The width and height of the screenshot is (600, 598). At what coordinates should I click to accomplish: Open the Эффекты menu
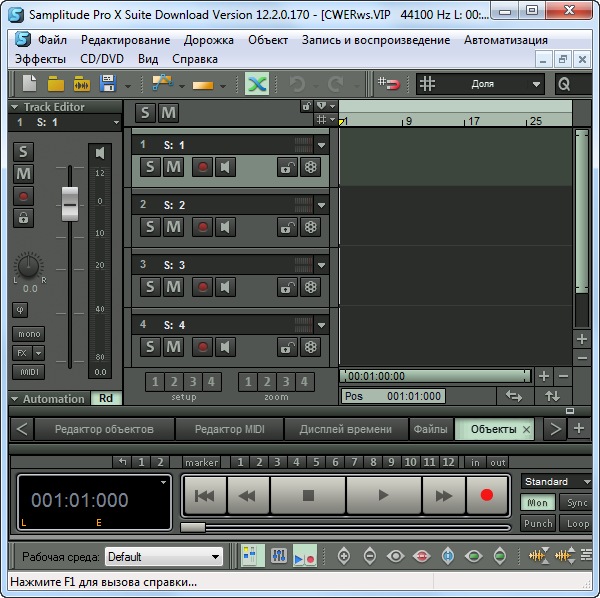click(x=41, y=59)
